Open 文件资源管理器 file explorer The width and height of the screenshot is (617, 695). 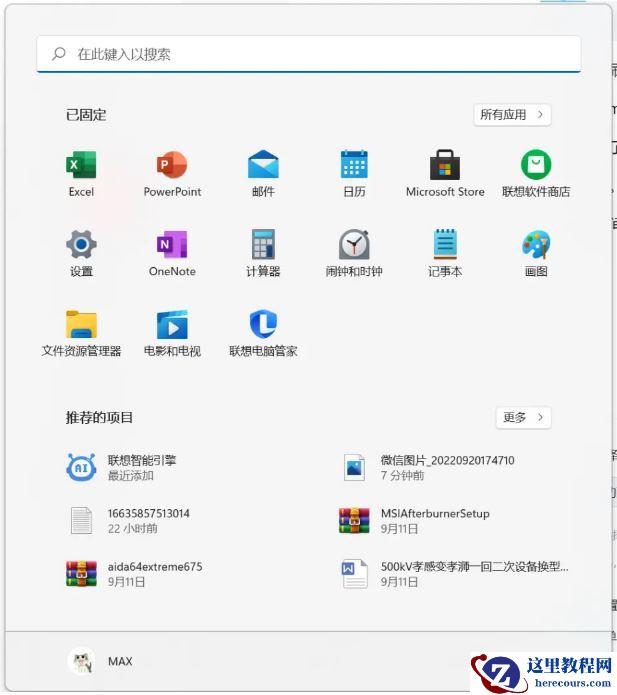click(81, 333)
